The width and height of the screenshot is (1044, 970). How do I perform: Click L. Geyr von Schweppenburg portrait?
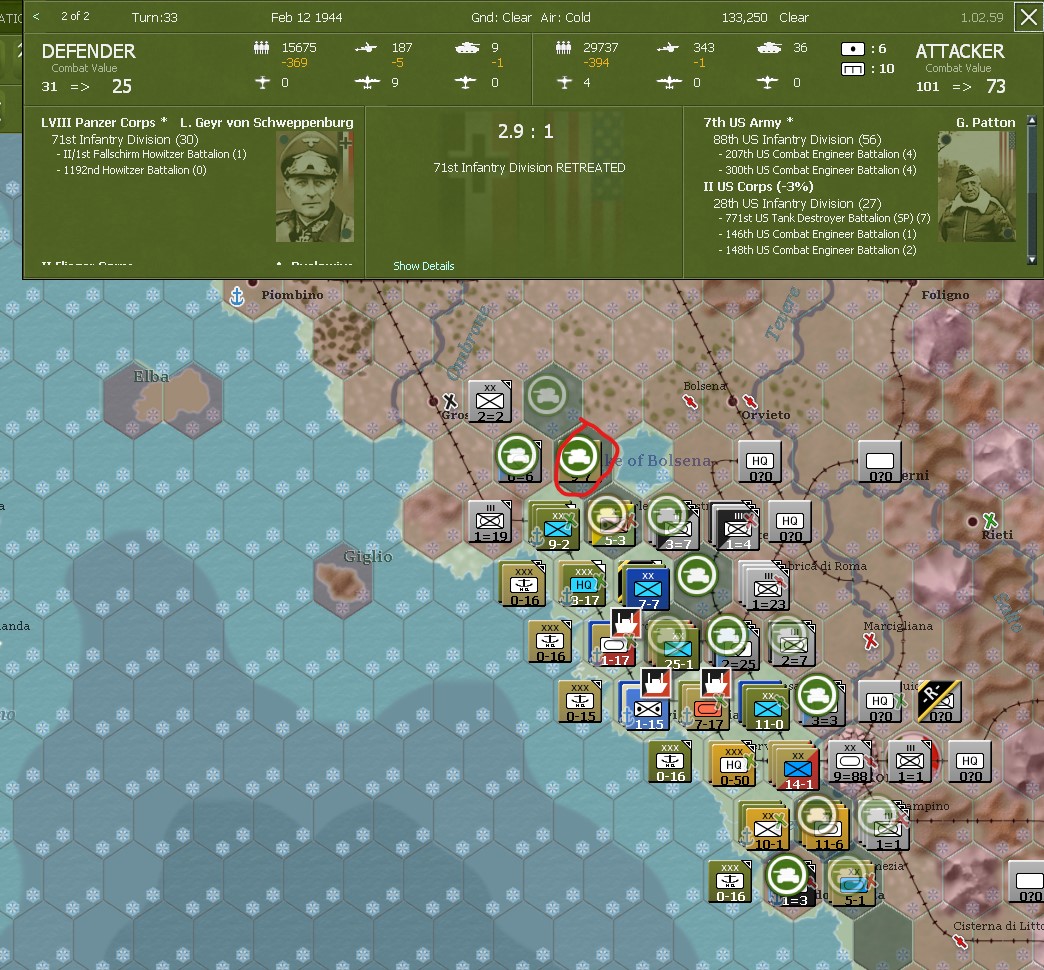click(314, 187)
